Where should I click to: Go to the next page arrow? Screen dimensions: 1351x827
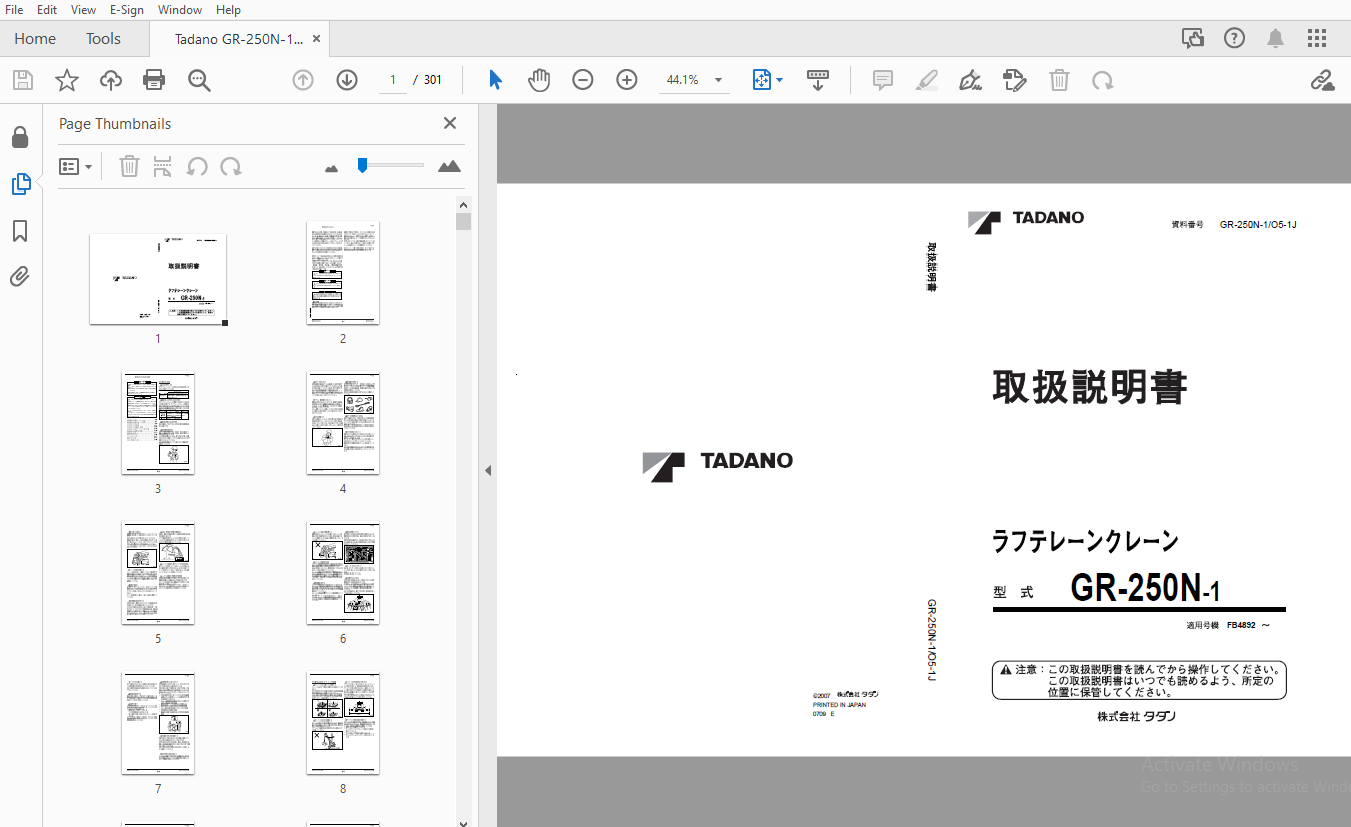(x=347, y=80)
